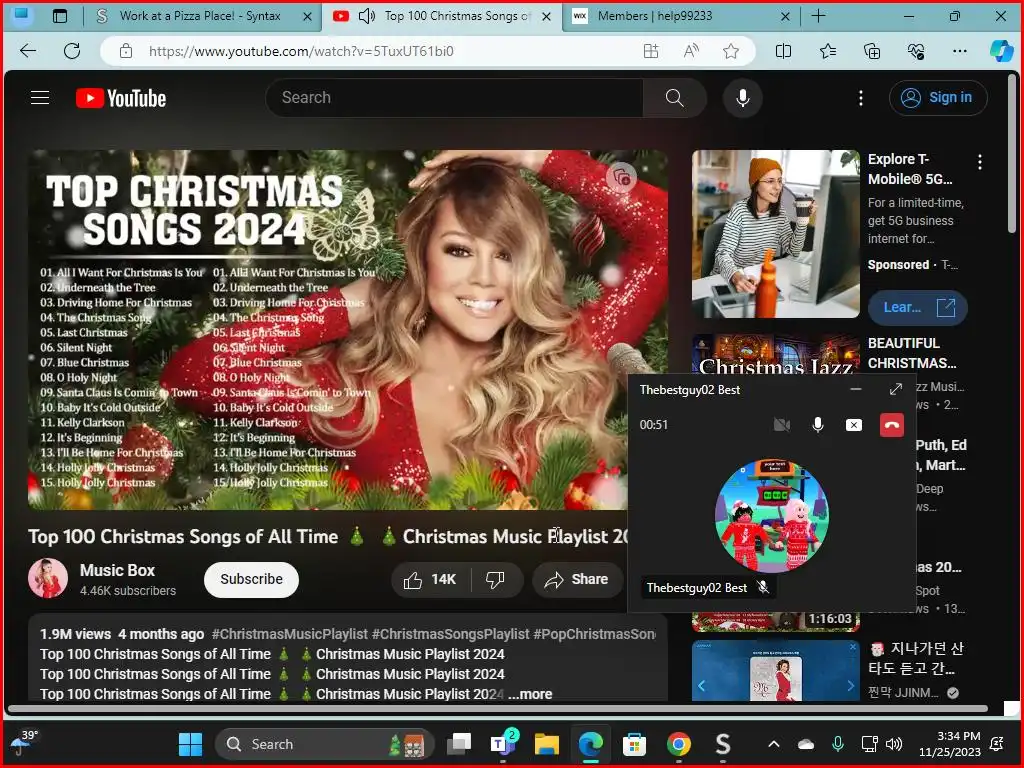Click the page vertical scrollbar

click(1012, 153)
